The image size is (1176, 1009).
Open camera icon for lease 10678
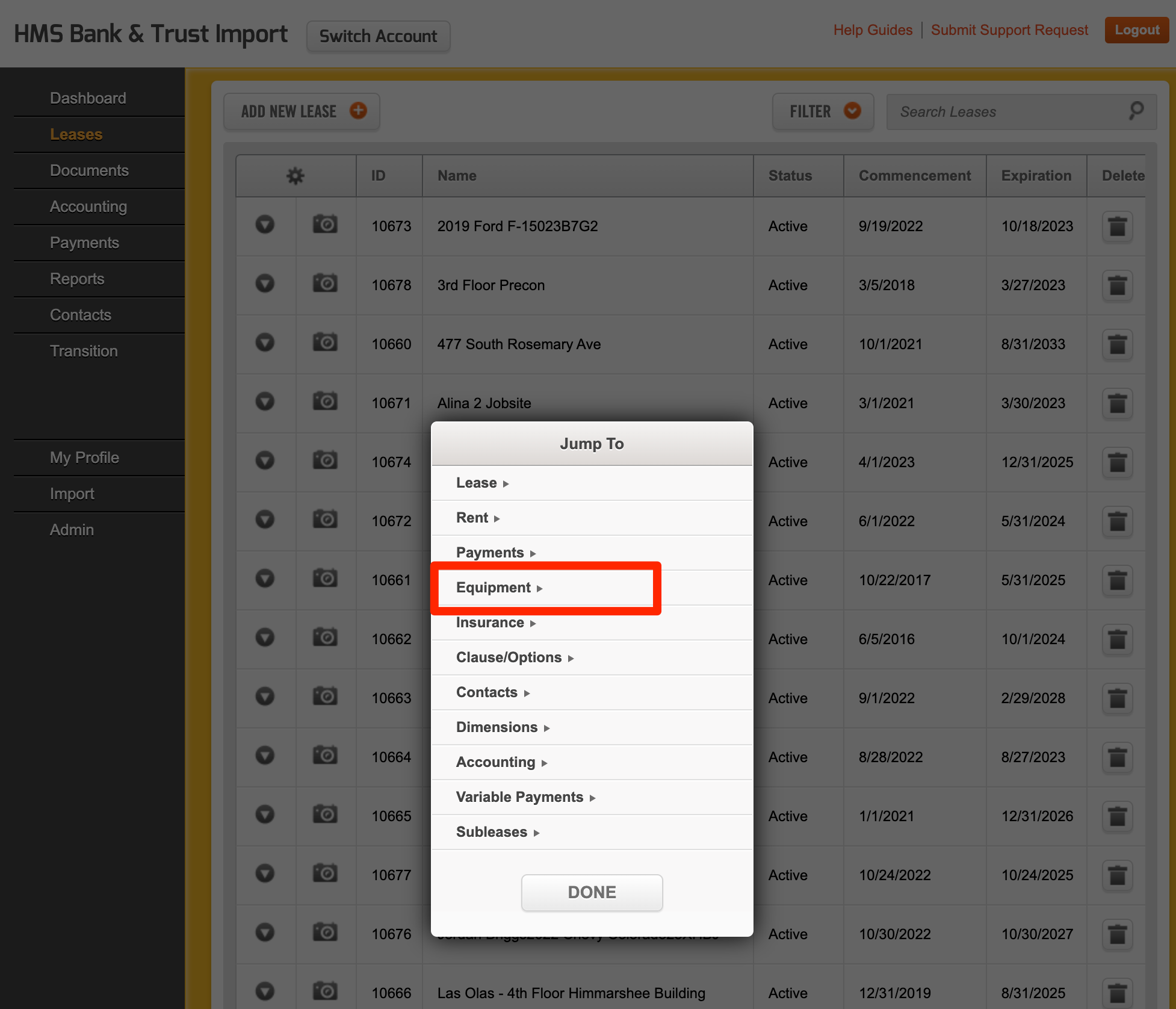325,284
